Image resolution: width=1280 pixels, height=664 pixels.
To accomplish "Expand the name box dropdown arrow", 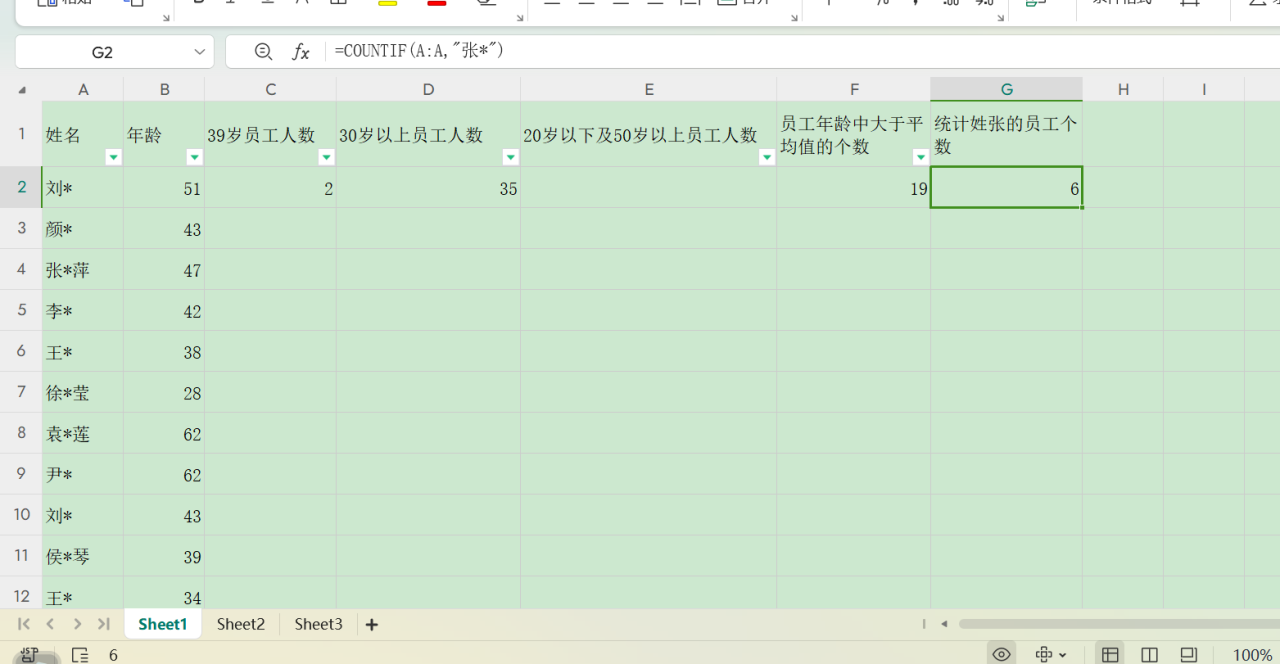I will (x=199, y=52).
